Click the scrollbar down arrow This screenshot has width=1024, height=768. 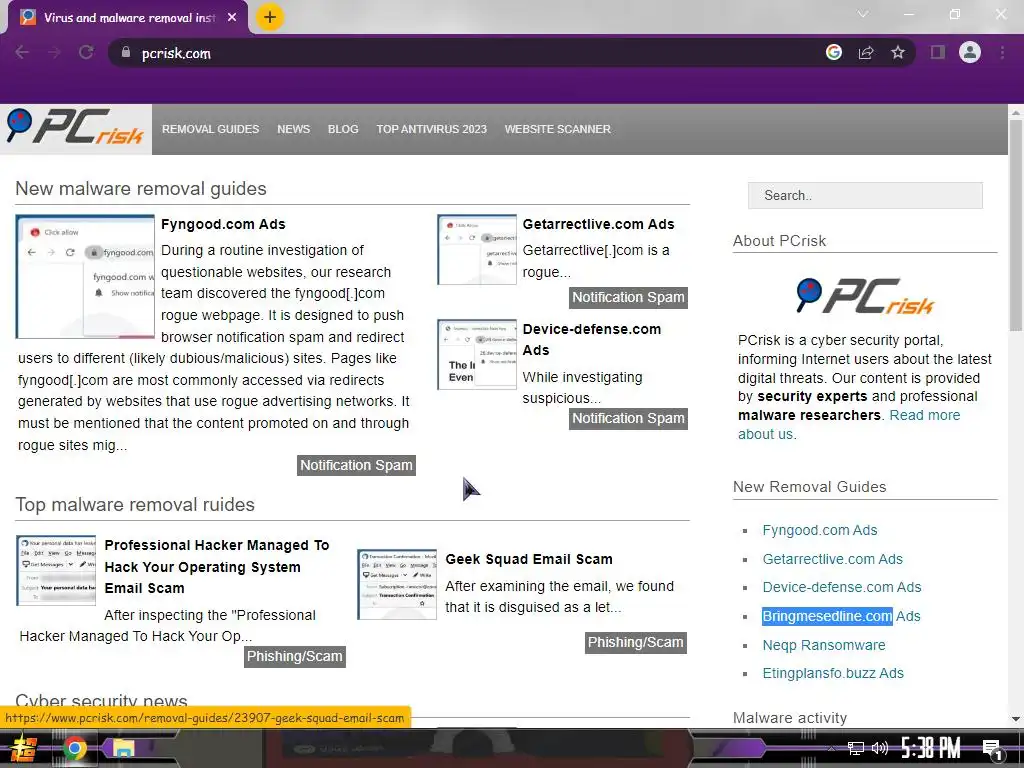coord(1016,719)
